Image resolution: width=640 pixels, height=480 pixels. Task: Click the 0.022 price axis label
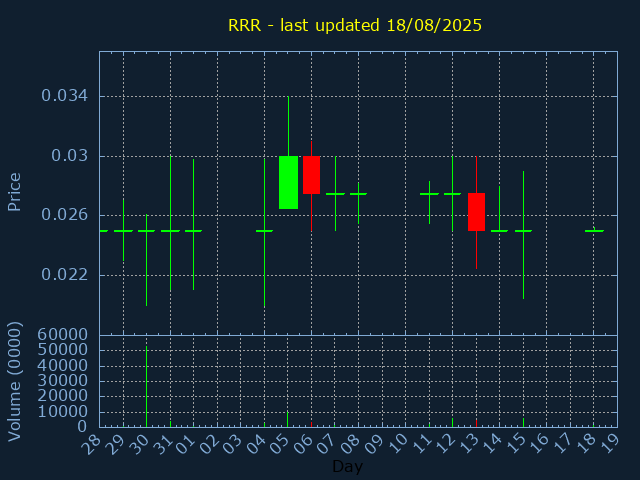click(x=64, y=274)
